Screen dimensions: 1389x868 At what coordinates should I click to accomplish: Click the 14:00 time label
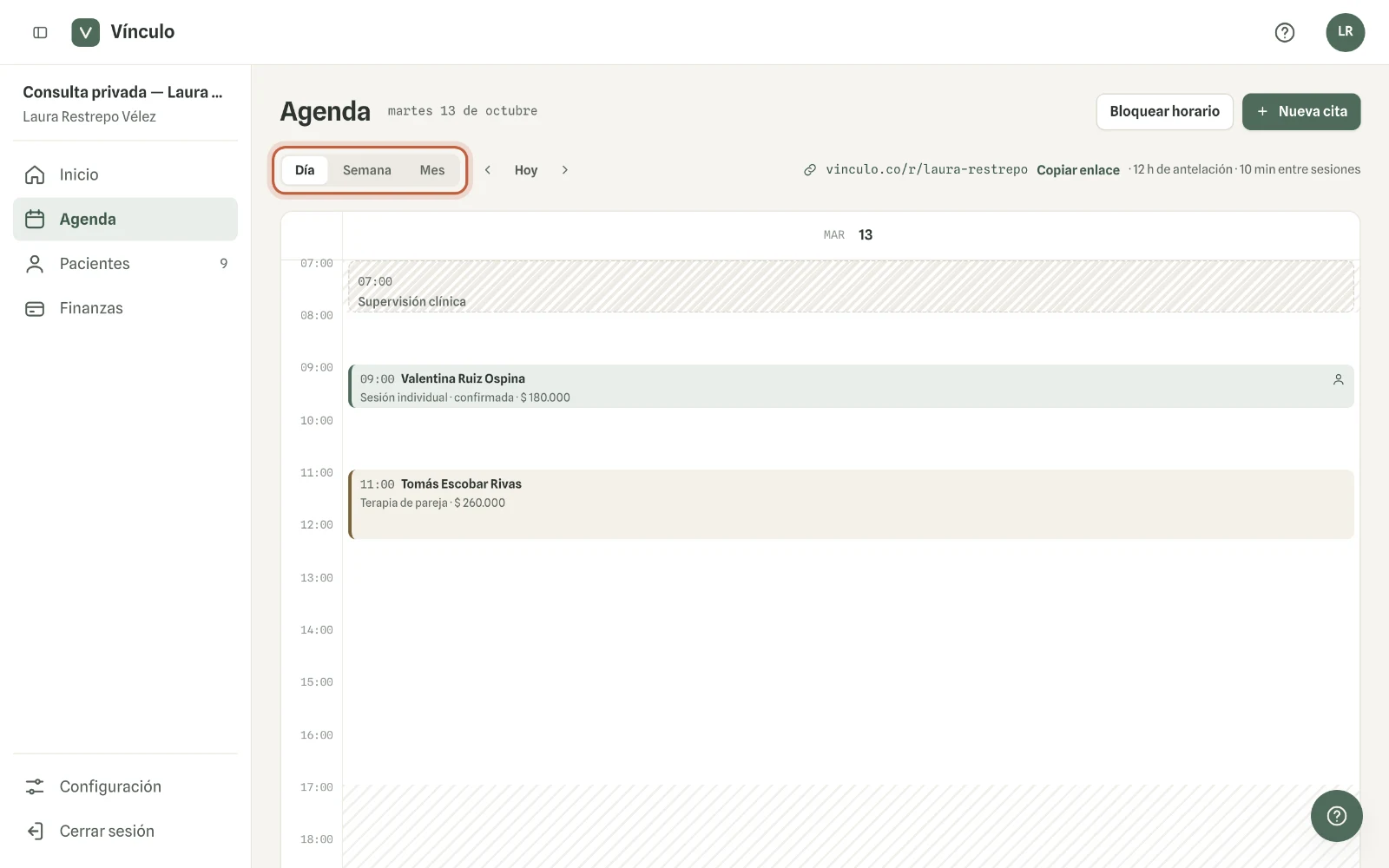tap(317, 630)
